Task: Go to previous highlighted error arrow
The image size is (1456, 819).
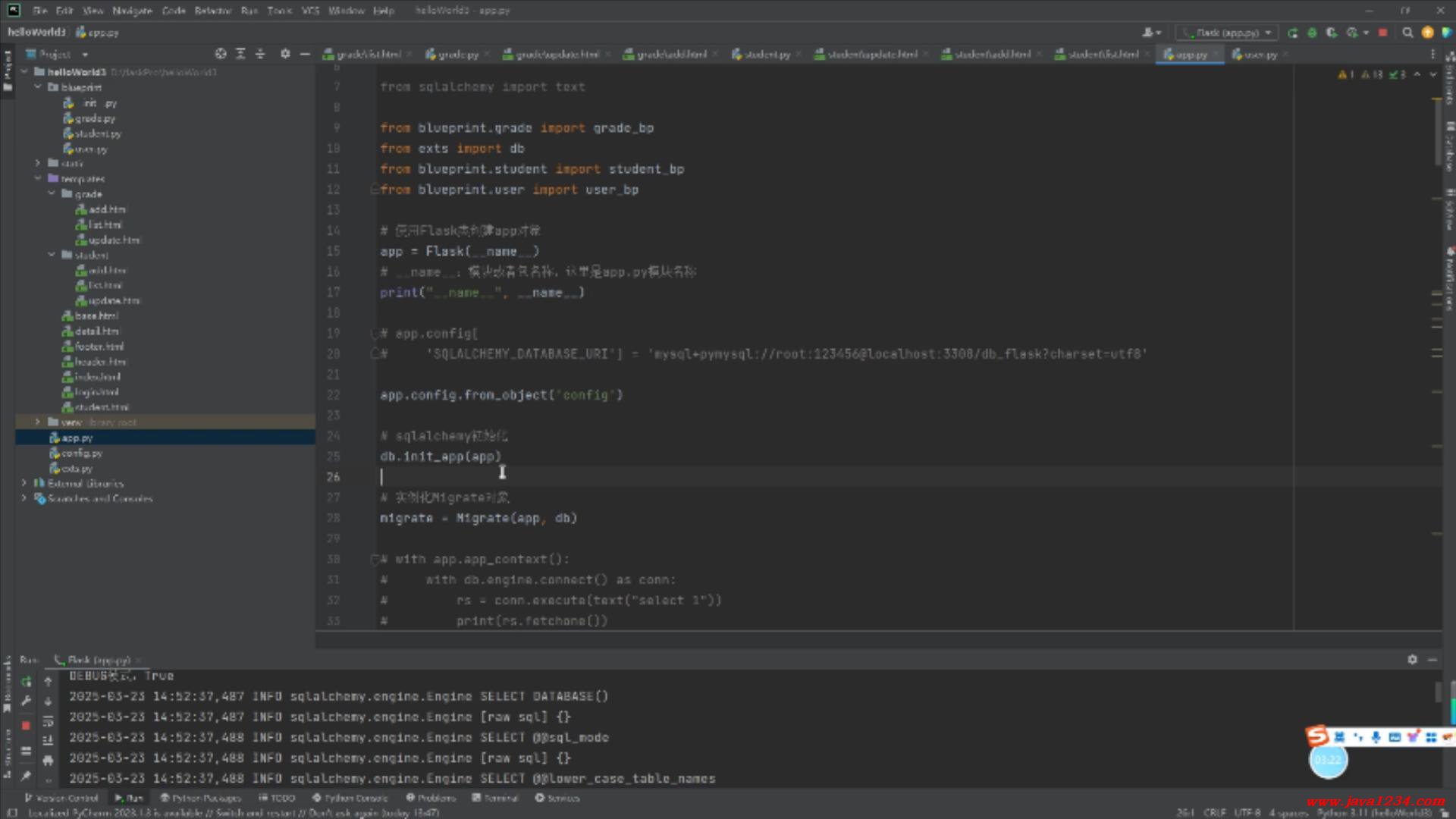Action: coord(1417,74)
